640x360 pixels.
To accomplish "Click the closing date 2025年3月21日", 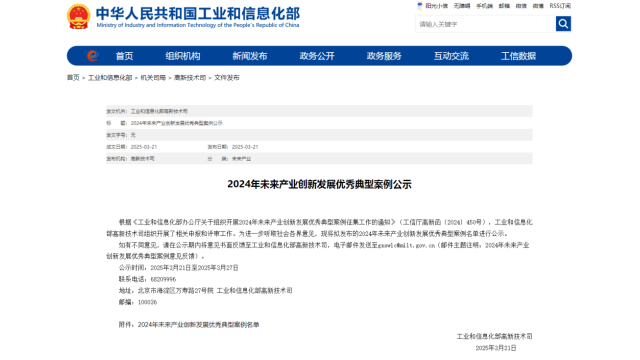I will pos(496,348).
